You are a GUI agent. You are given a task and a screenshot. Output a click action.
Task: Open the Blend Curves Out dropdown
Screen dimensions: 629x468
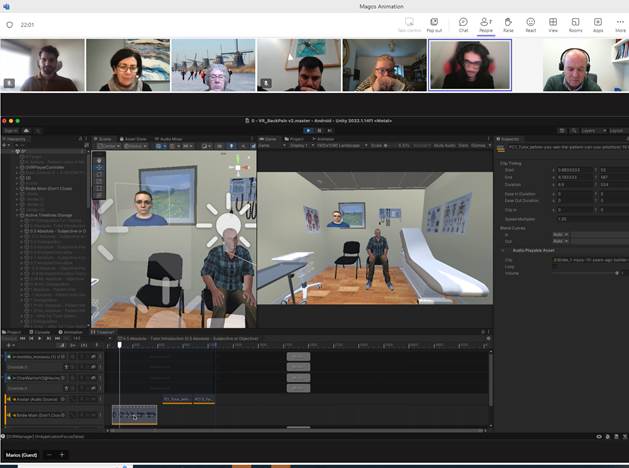(x=560, y=241)
